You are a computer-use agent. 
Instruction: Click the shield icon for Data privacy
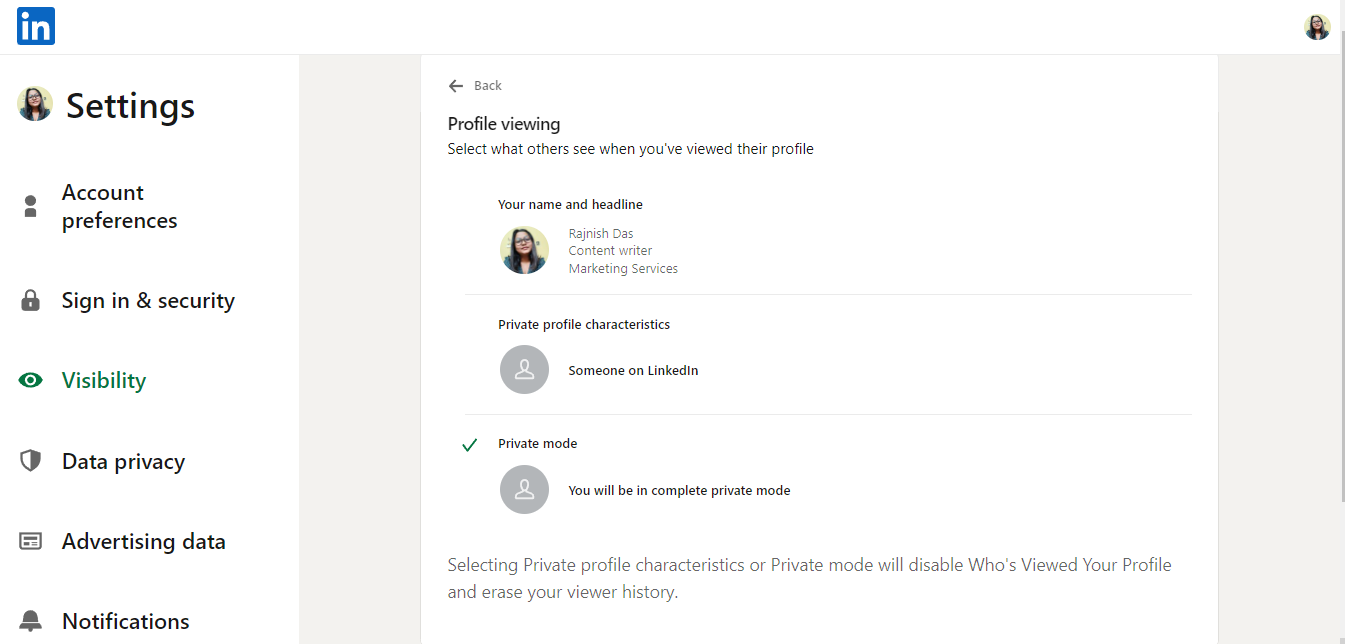click(29, 460)
